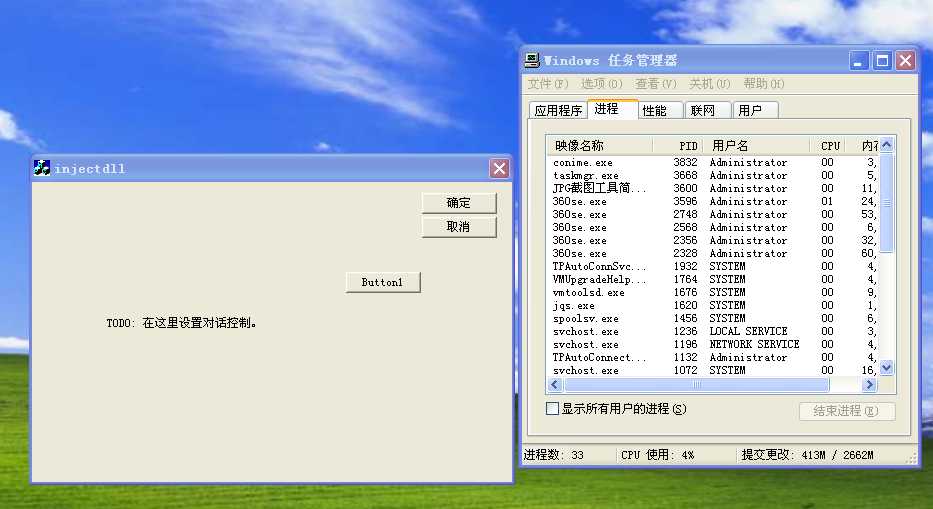
Task: Click the vertical scrollbar thumb
Action: click(887, 202)
